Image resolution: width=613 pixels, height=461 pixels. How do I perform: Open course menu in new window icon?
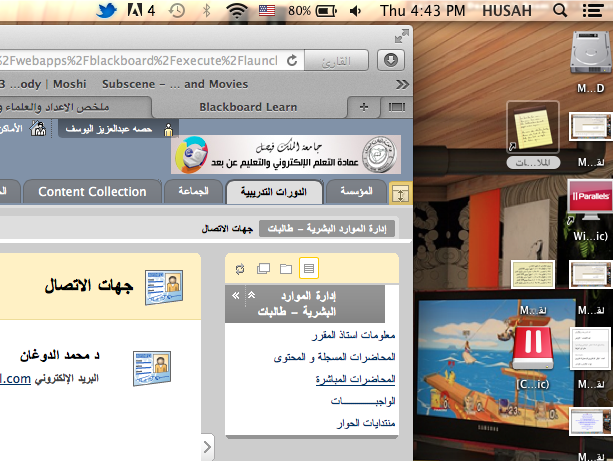pyautogui.click(x=263, y=269)
